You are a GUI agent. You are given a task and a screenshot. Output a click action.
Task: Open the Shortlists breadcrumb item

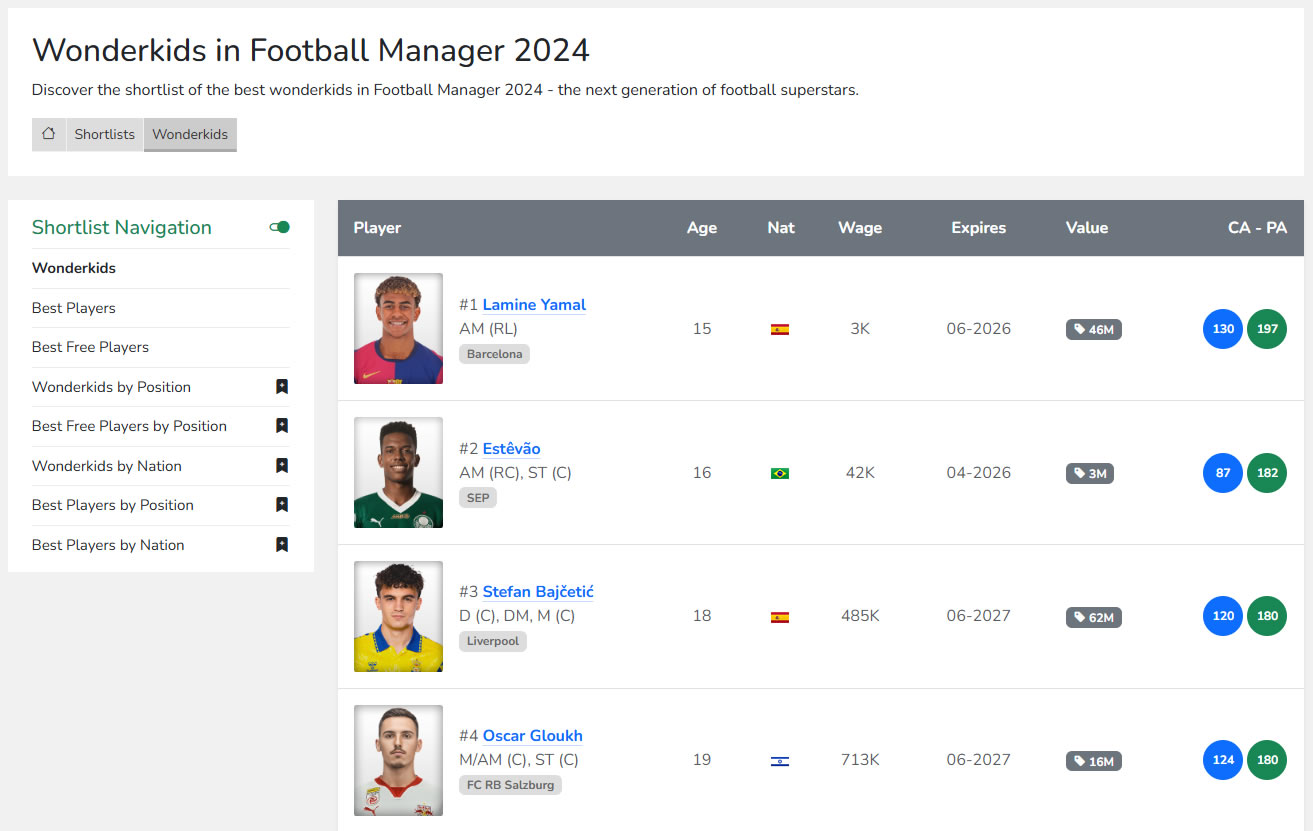coord(105,134)
